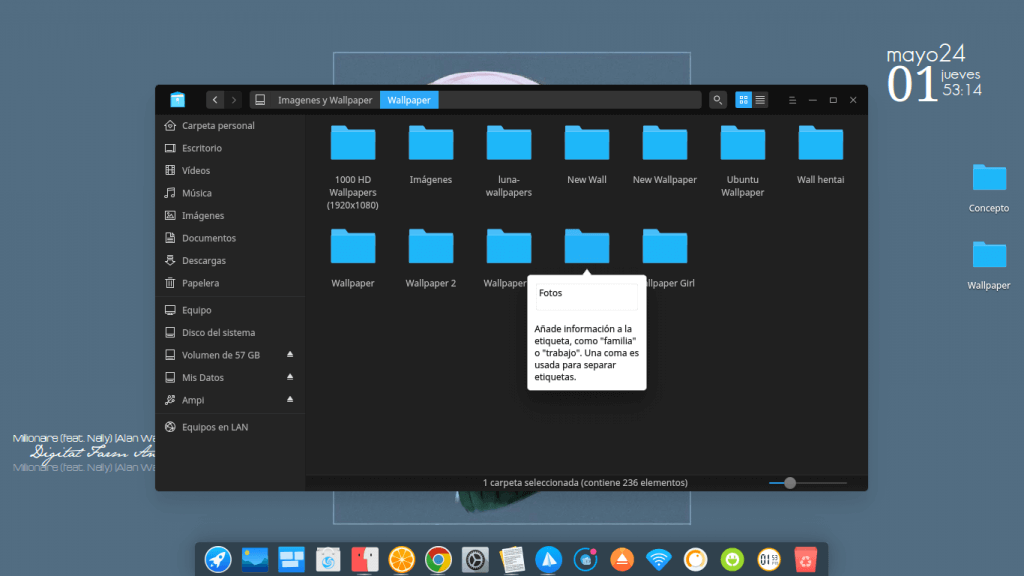Launch Google Chrome from the dock
1024x576 pixels.
click(436, 560)
